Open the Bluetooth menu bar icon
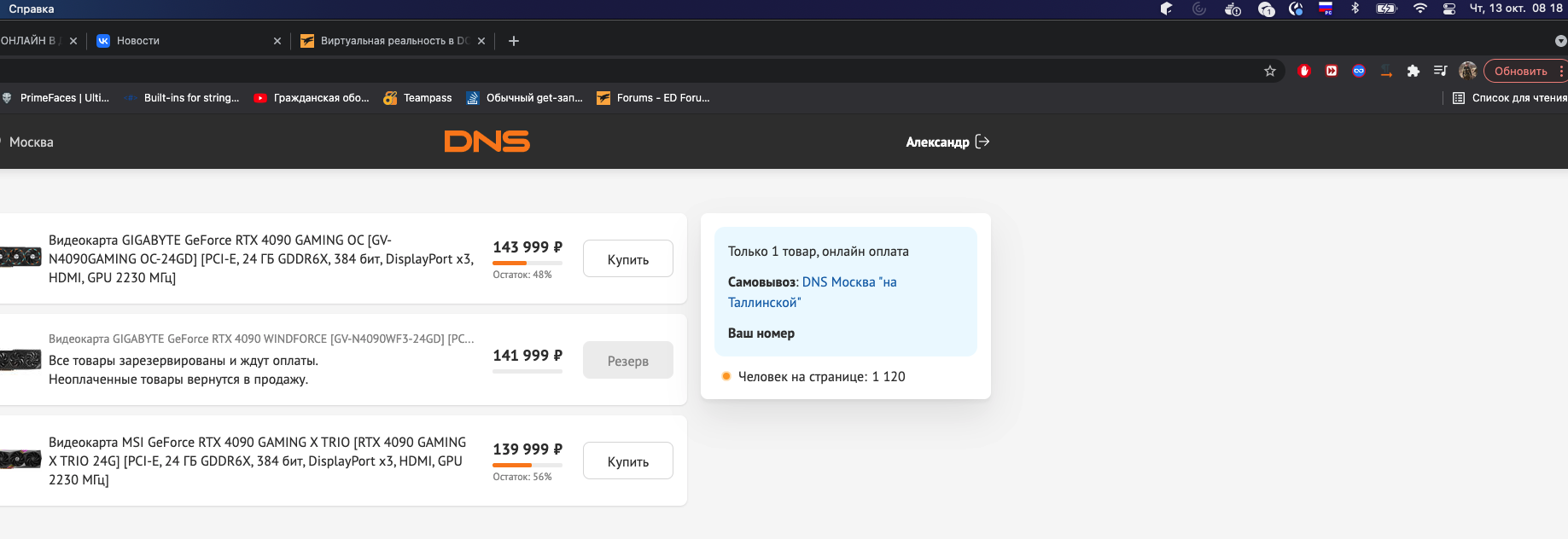Screen dimensions: 1568x539 coord(1355,9)
